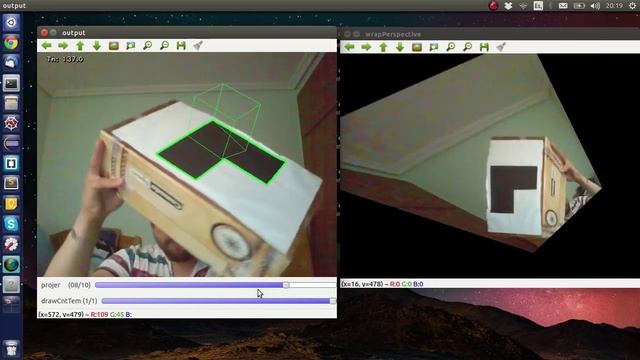This screenshot has width=640, height=360.
Task: Pan right in the wrapPerspective window
Action: 366,47
